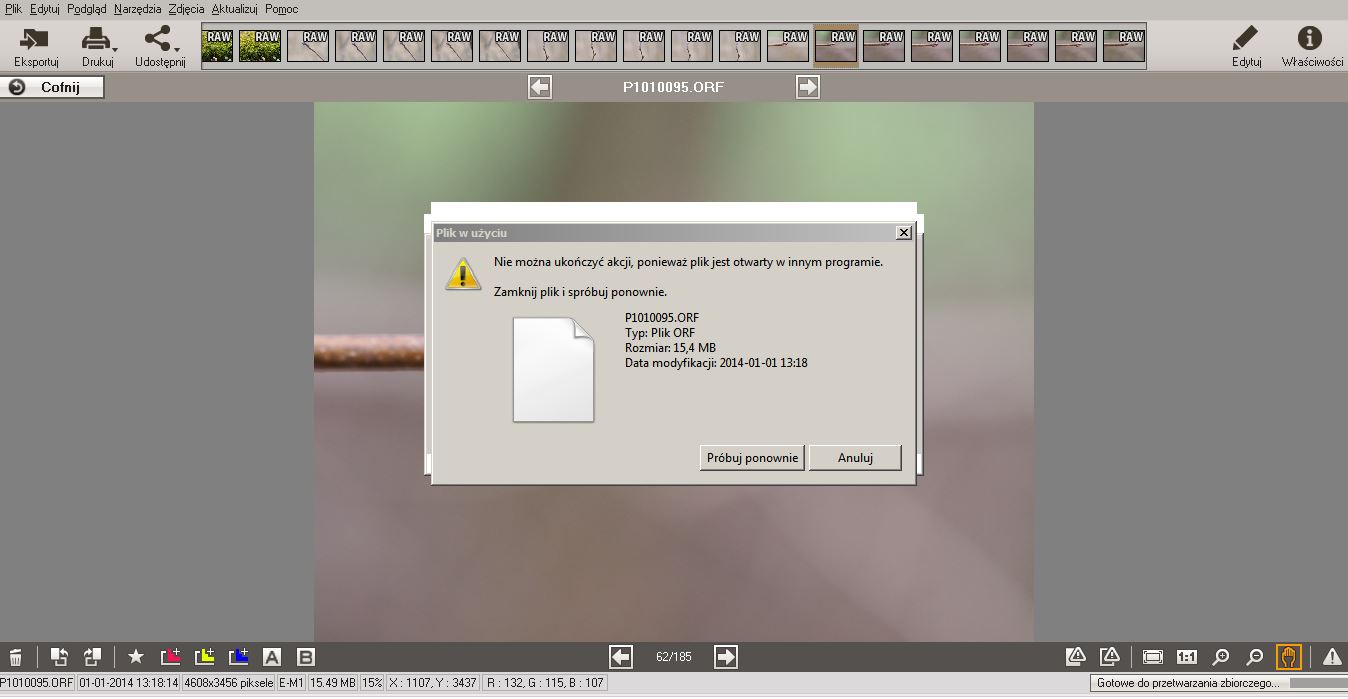Click the zoom out magnifier icon
Screen dimensions: 1348x699
click(1255, 657)
